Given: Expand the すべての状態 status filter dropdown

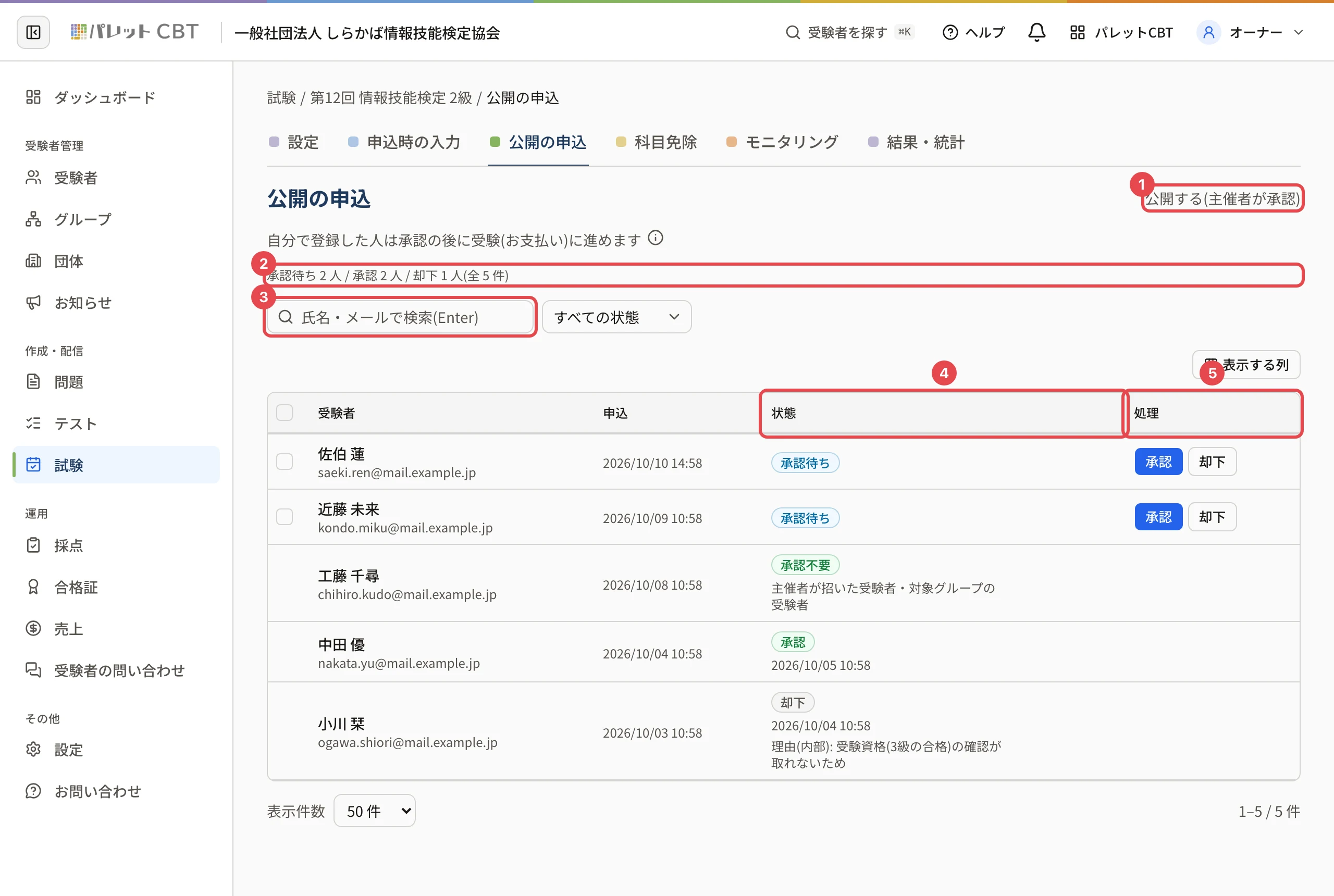Looking at the screenshot, I should coord(616,317).
